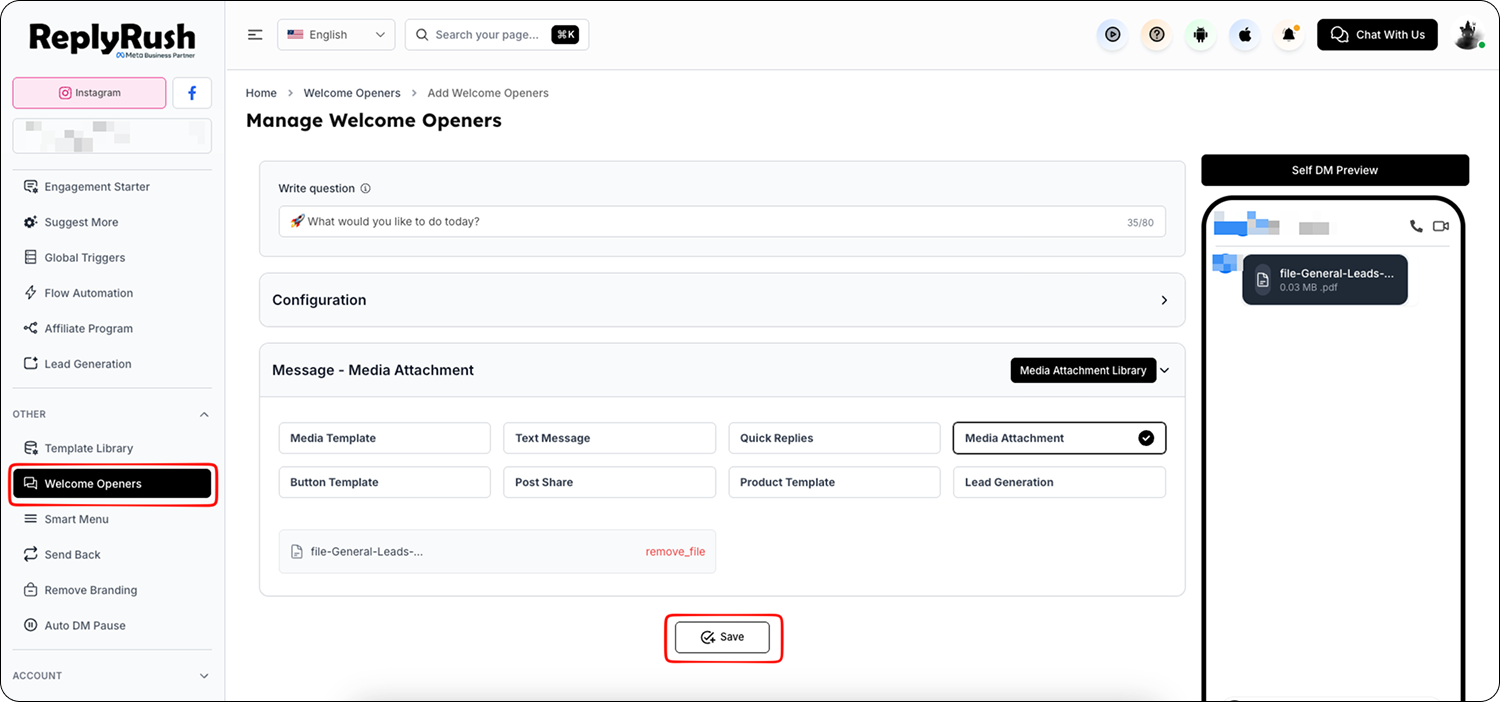This screenshot has height=702, width=1500.
Task: Click the video call icon in preview
Action: [x=1441, y=226]
